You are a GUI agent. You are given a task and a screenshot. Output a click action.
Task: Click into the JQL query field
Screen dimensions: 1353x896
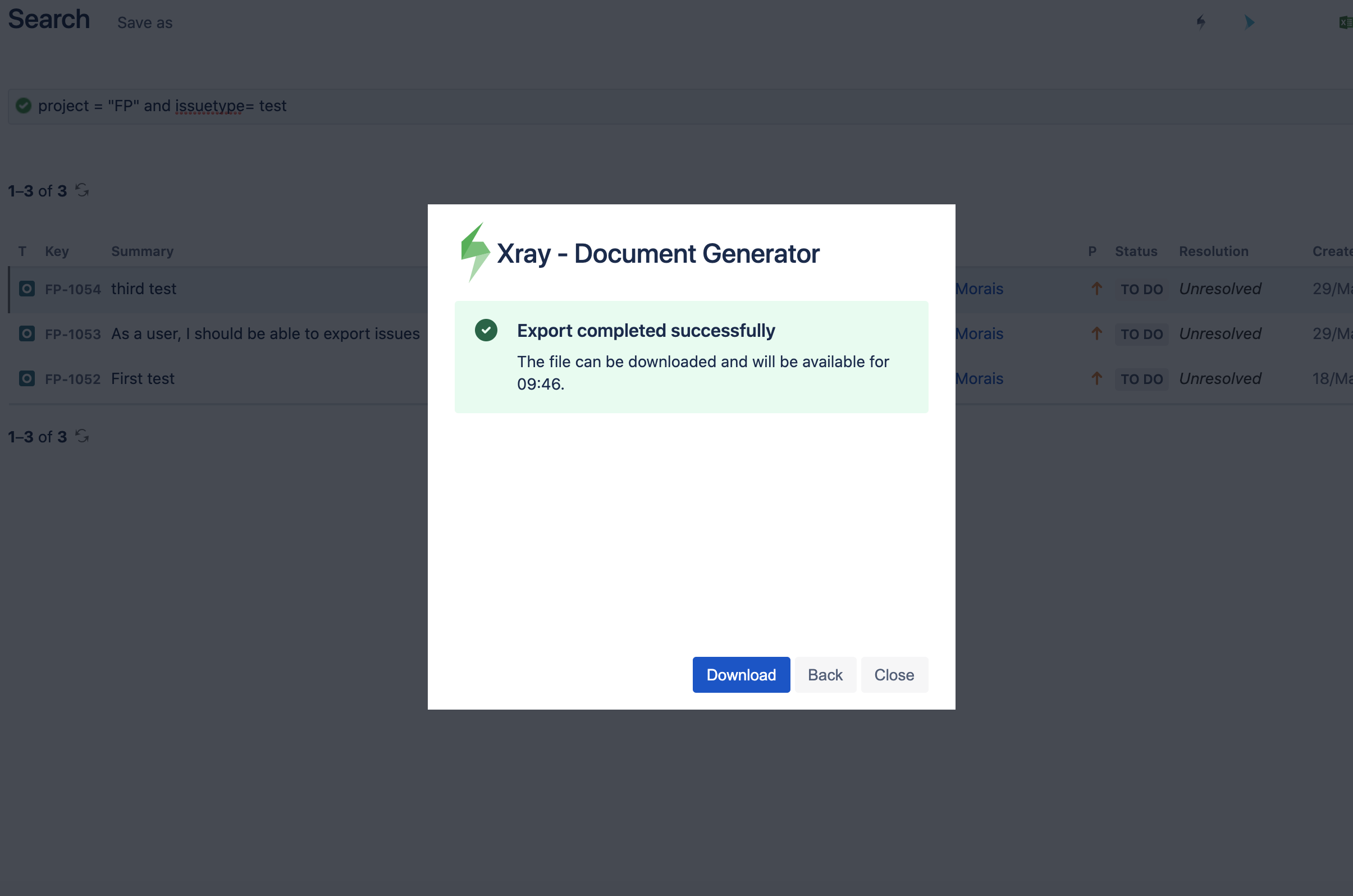[x=680, y=106]
